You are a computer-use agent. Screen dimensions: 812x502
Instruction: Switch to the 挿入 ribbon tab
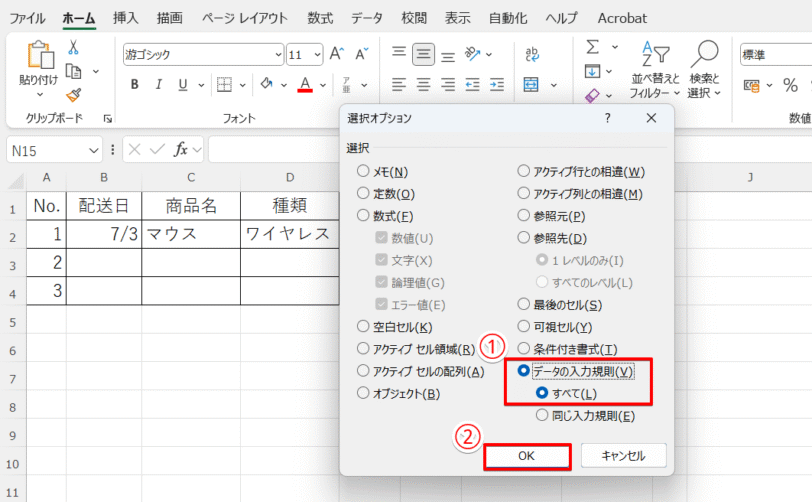tap(126, 18)
